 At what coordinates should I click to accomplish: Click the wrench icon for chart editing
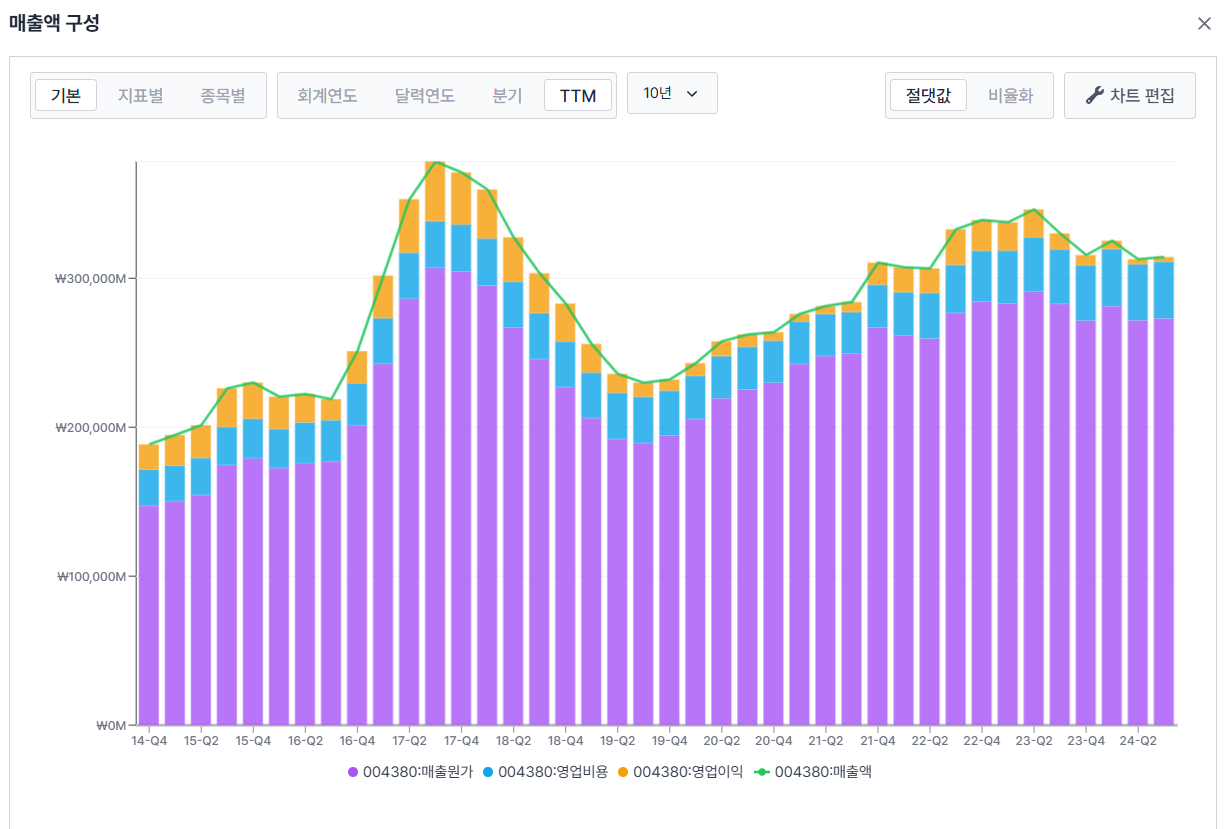point(1094,96)
